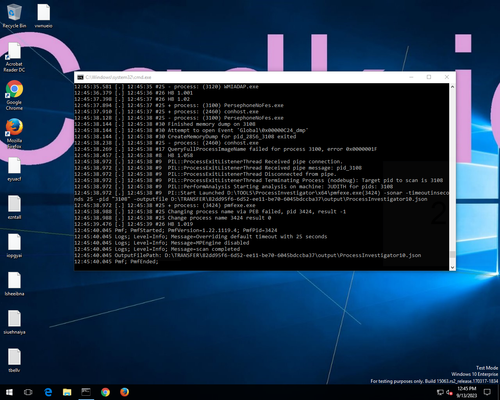Open the muted volume tray icon
This screenshot has width=500, height=400.
(449, 392)
